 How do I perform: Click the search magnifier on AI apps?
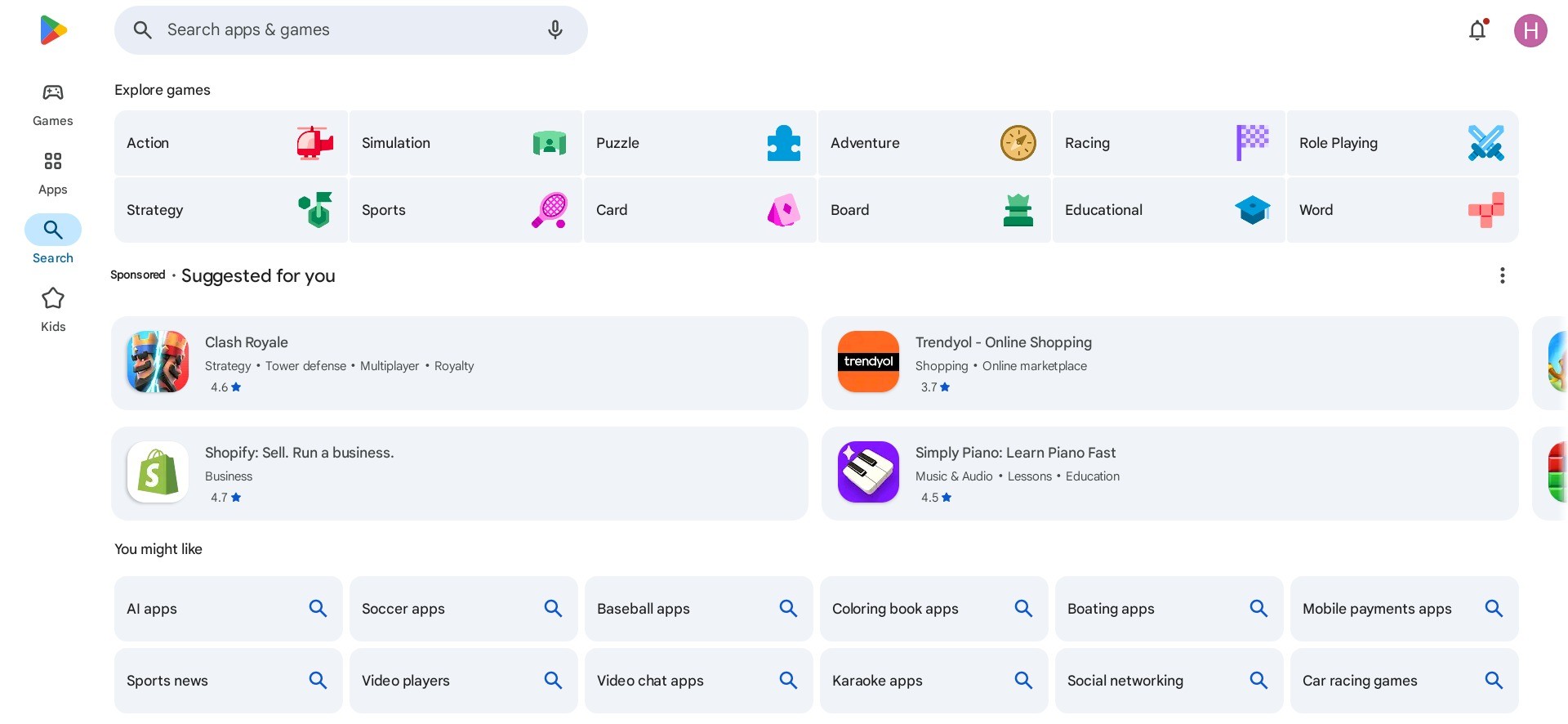(x=318, y=608)
